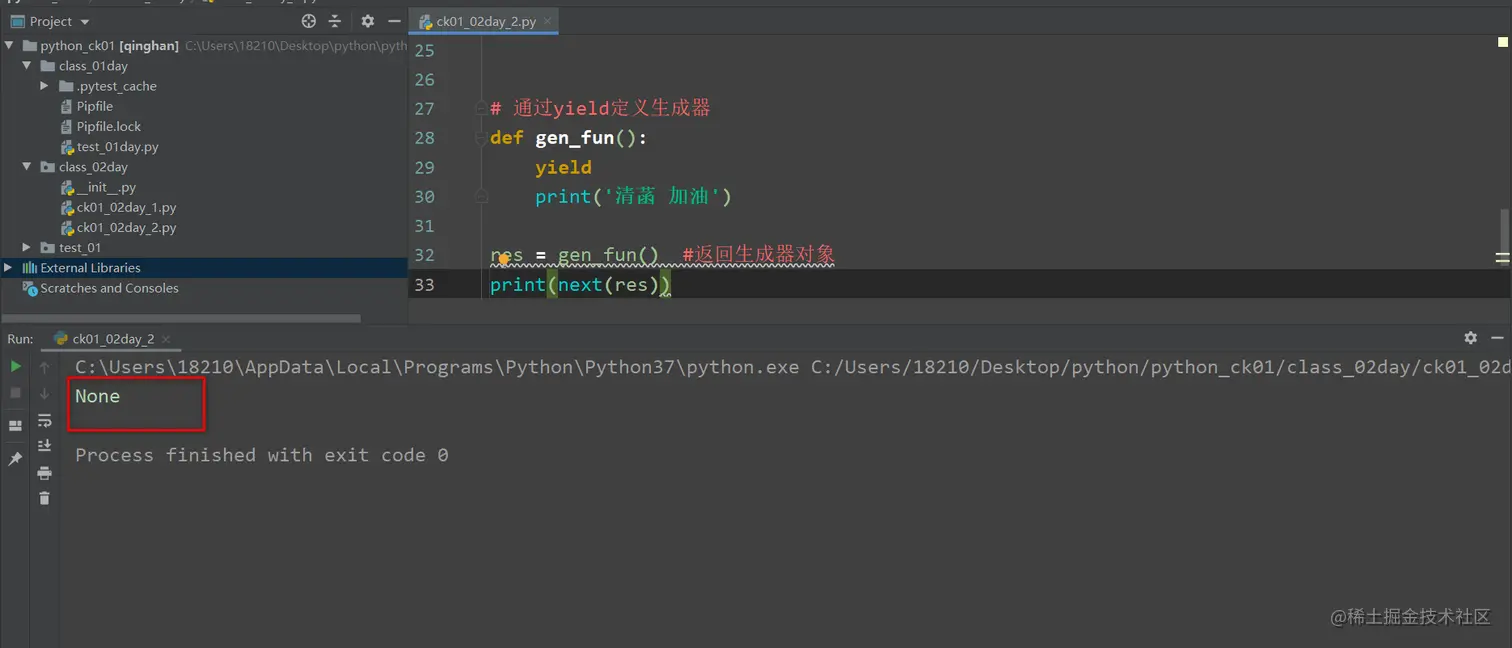1512x648 pixels.
Task: Open the Run panel settings gear
Action: pos(1470,338)
